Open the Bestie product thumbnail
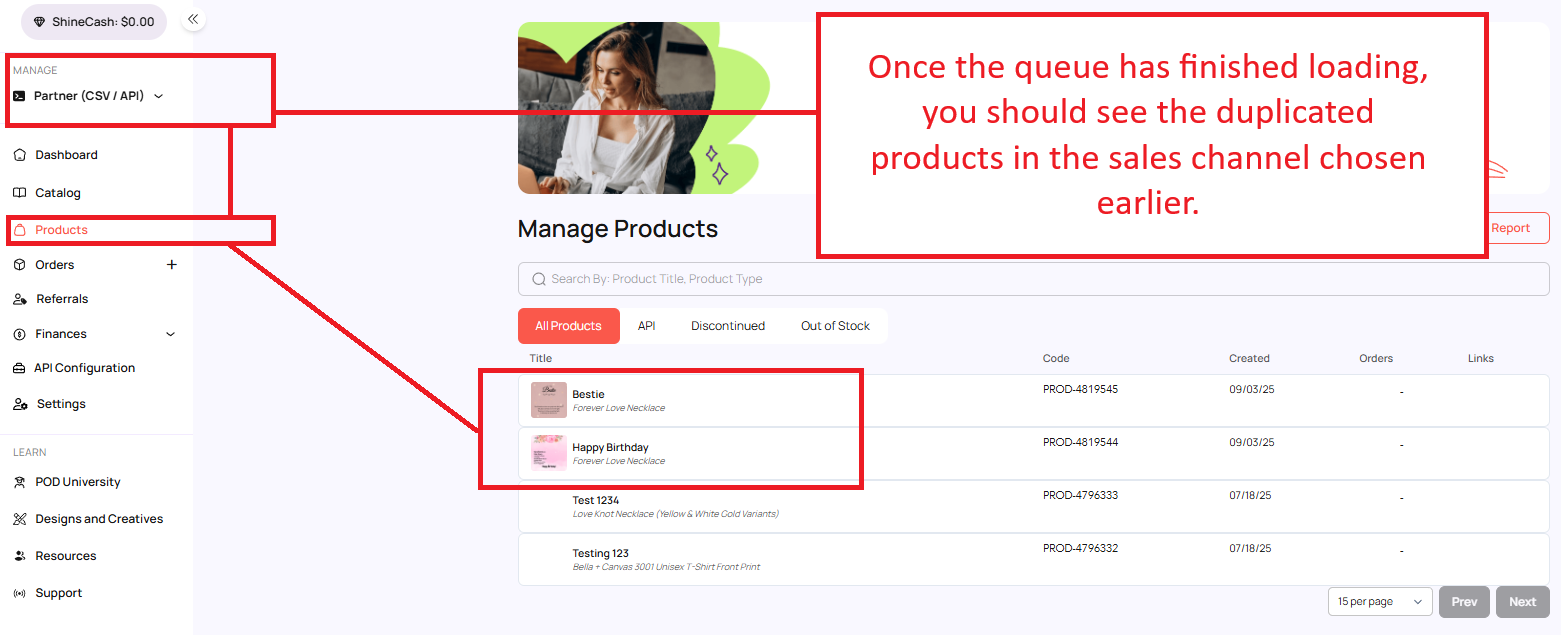 [x=549, y=400]
